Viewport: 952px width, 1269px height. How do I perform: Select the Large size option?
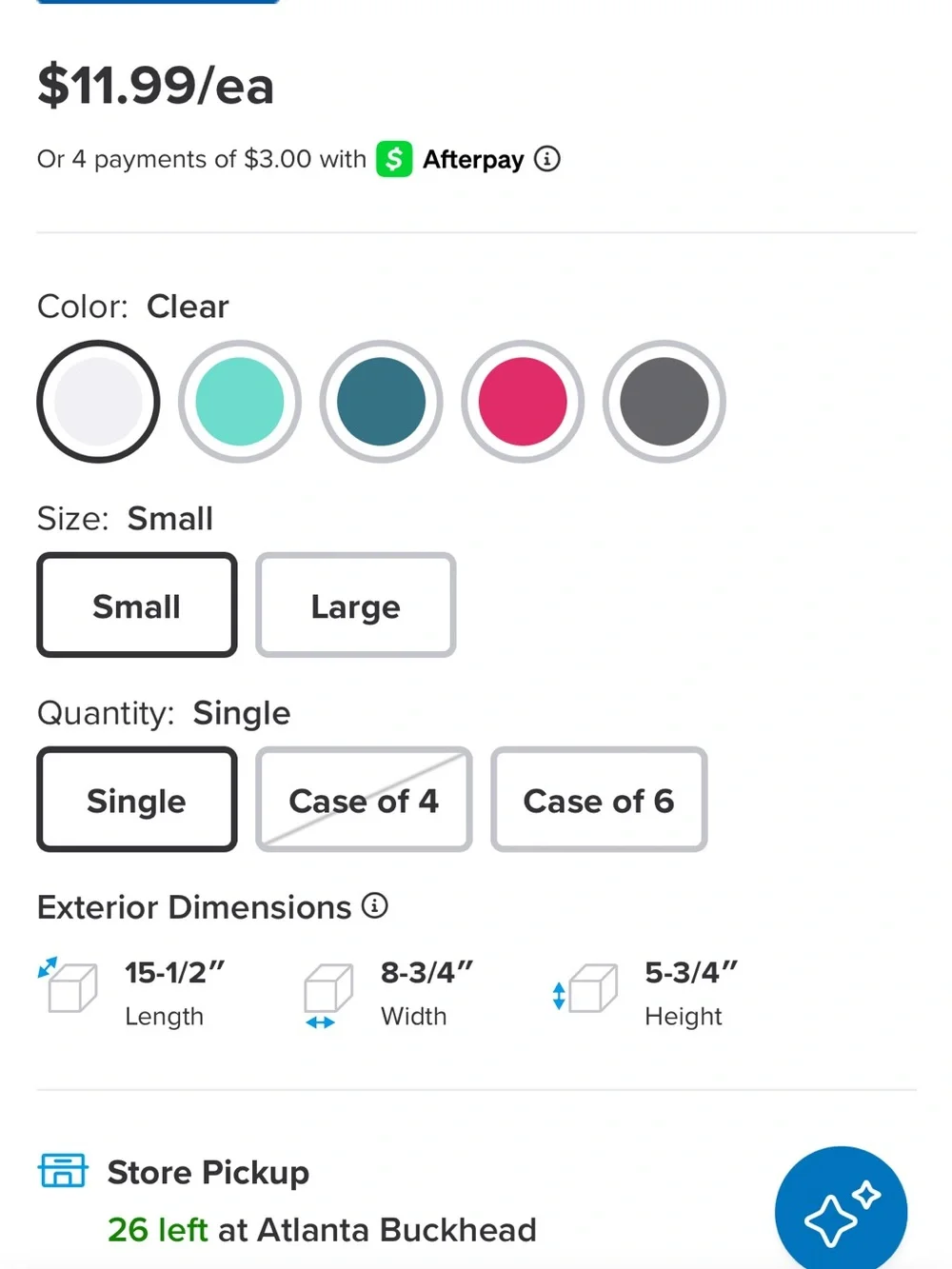[x=355, y=605]
